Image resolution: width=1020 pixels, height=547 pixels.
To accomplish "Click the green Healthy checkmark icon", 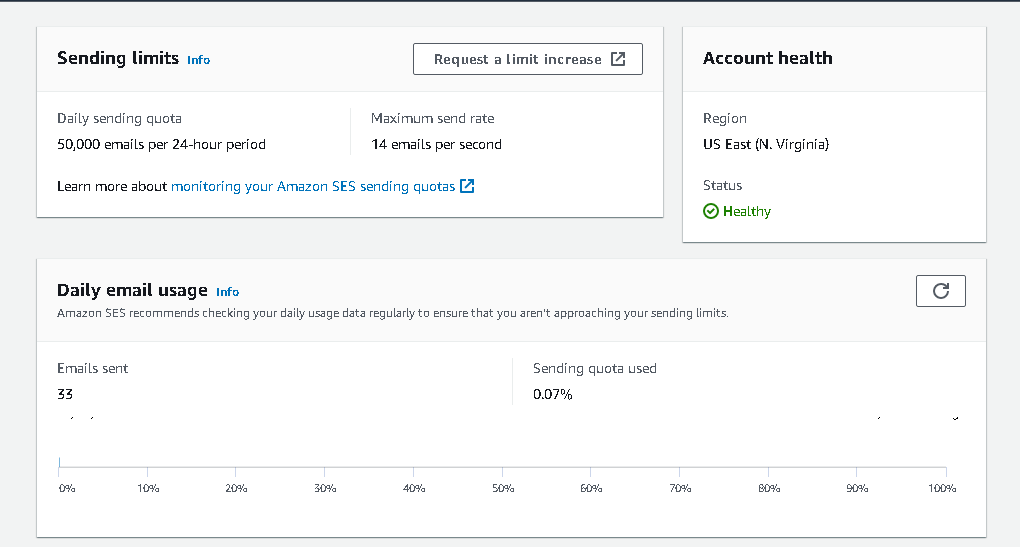I will (711, 211).
